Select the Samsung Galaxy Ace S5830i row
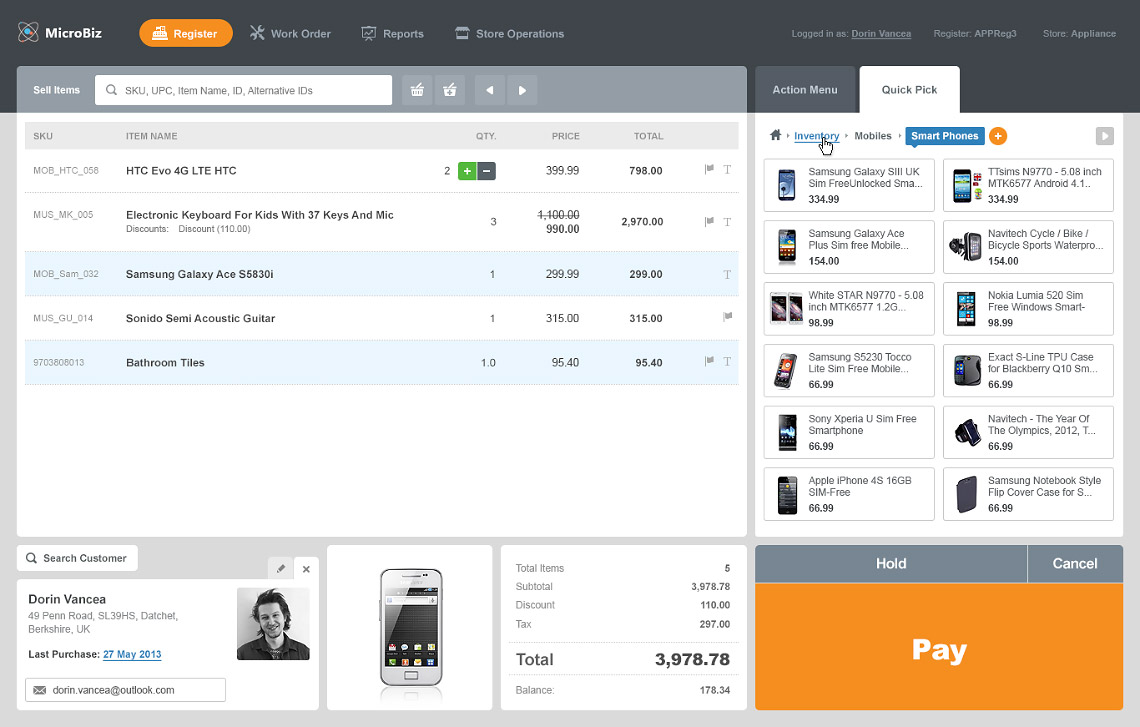Screen dimensions: 1140x727 [382, 274]
